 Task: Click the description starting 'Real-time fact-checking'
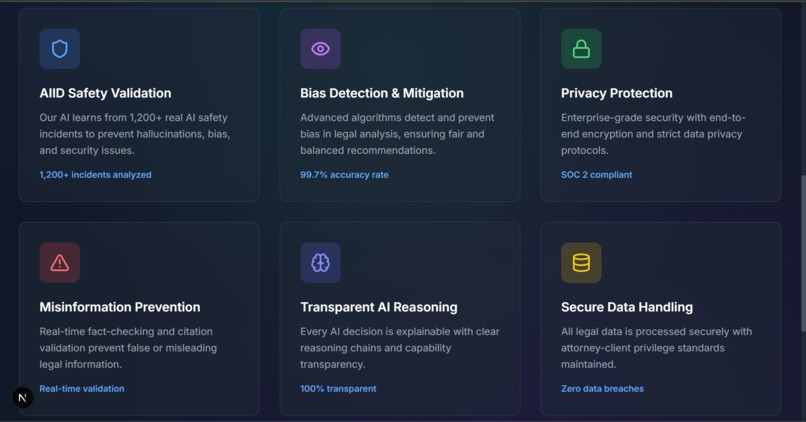point(128,348)
